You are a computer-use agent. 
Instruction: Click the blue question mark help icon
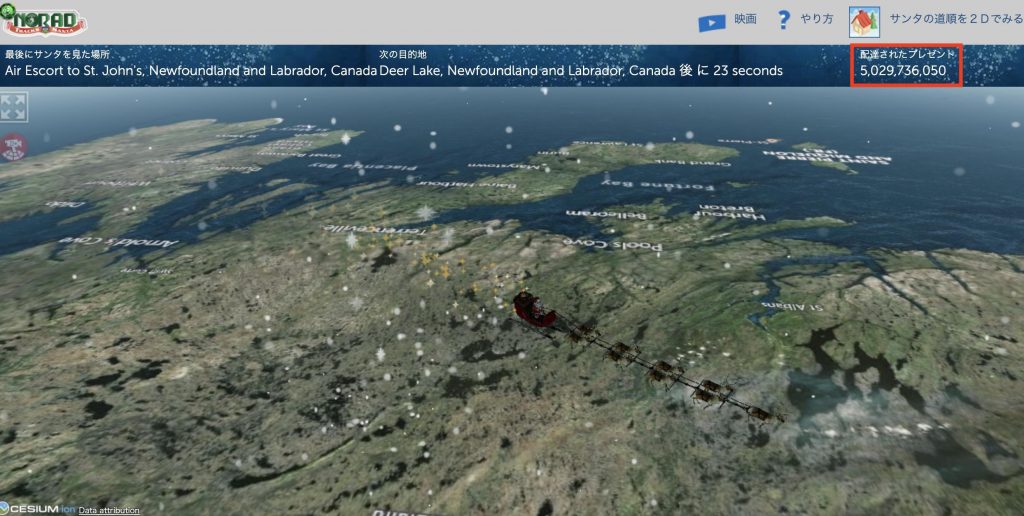(784, 20)
